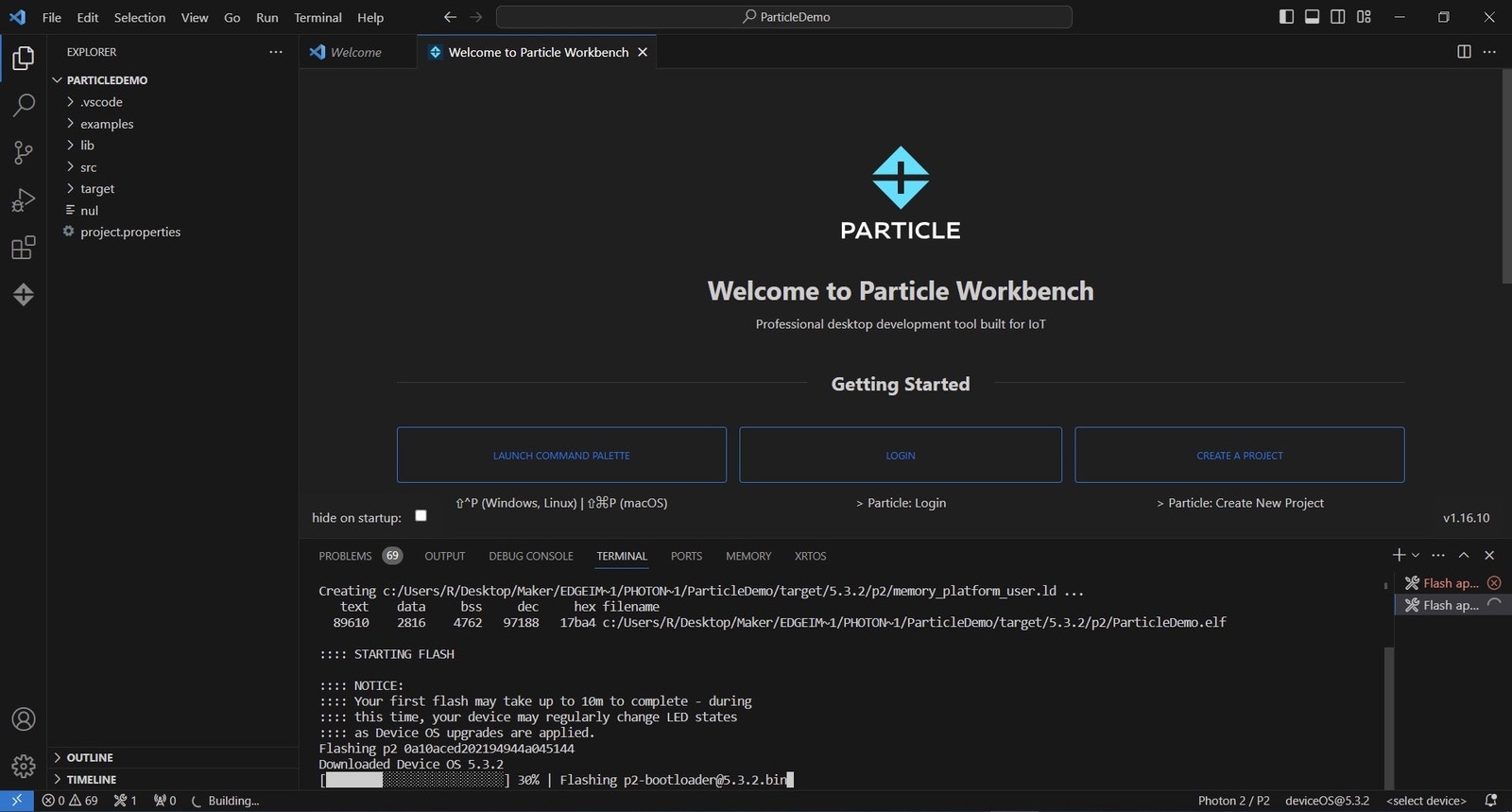
Task: Toggle the secondary side bar layout icon
Action: pos(1338,17)
